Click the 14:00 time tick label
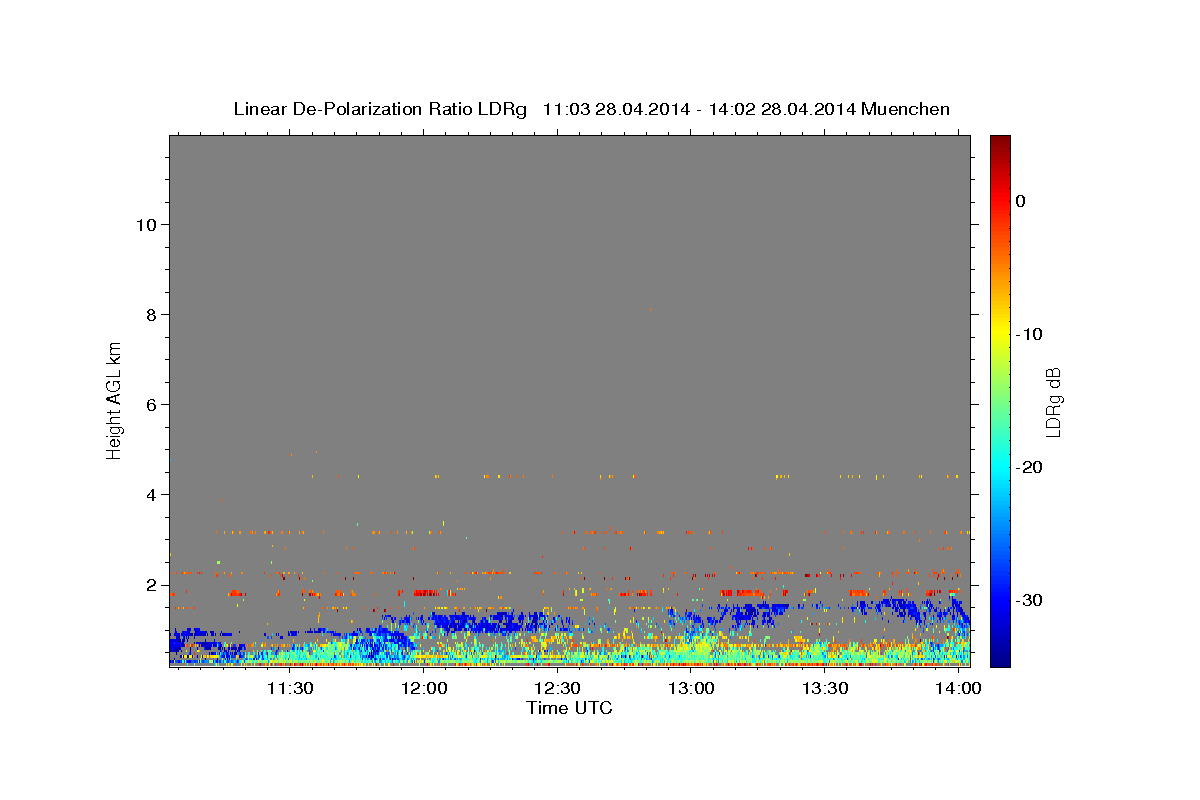1200x800 pixels. (x=958, y=689)
